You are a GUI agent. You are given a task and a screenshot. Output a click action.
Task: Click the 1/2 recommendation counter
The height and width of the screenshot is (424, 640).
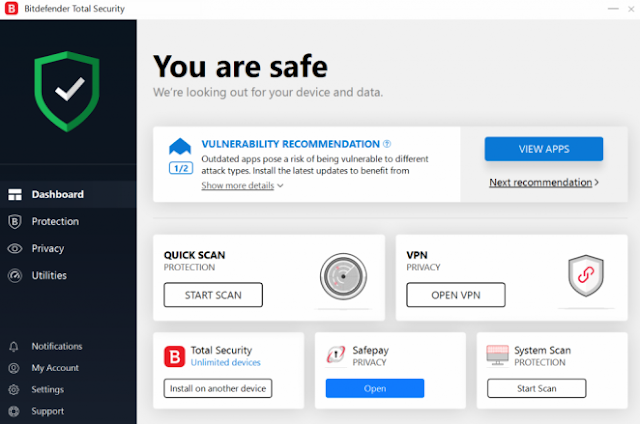pyautogui.click(x=181, y=168)
